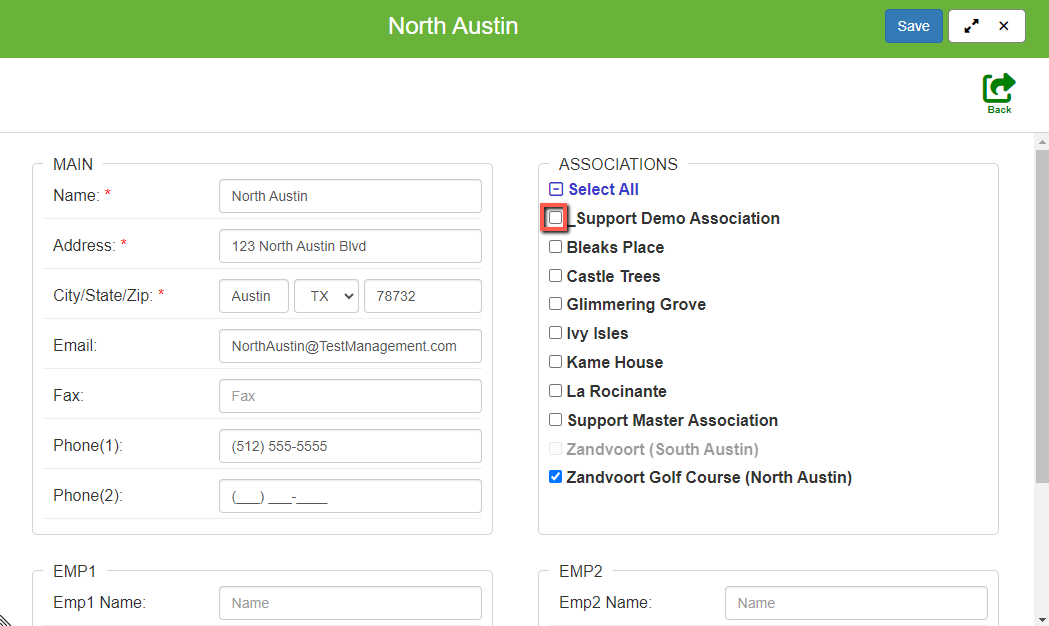Image resolution: width=1049 pixels, height=626 pixels.
Task: Click the expand fullscreen arrows icon
Action: (x=971, y=26)
